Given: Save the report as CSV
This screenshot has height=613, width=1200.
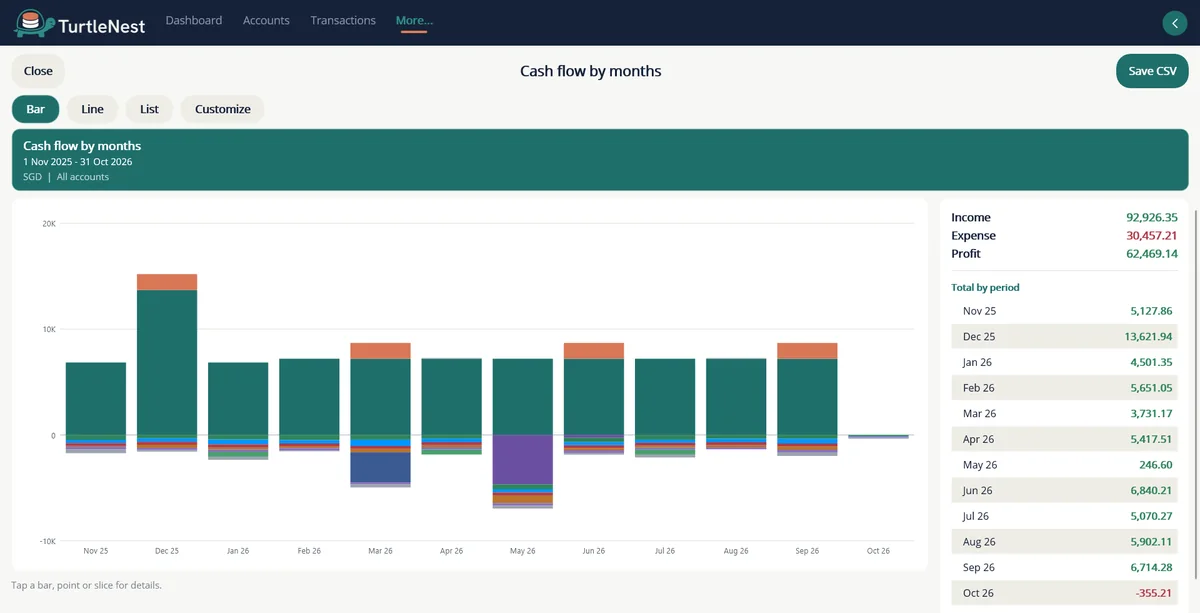Looking at the screenshot, I should tap(1152, 71).
